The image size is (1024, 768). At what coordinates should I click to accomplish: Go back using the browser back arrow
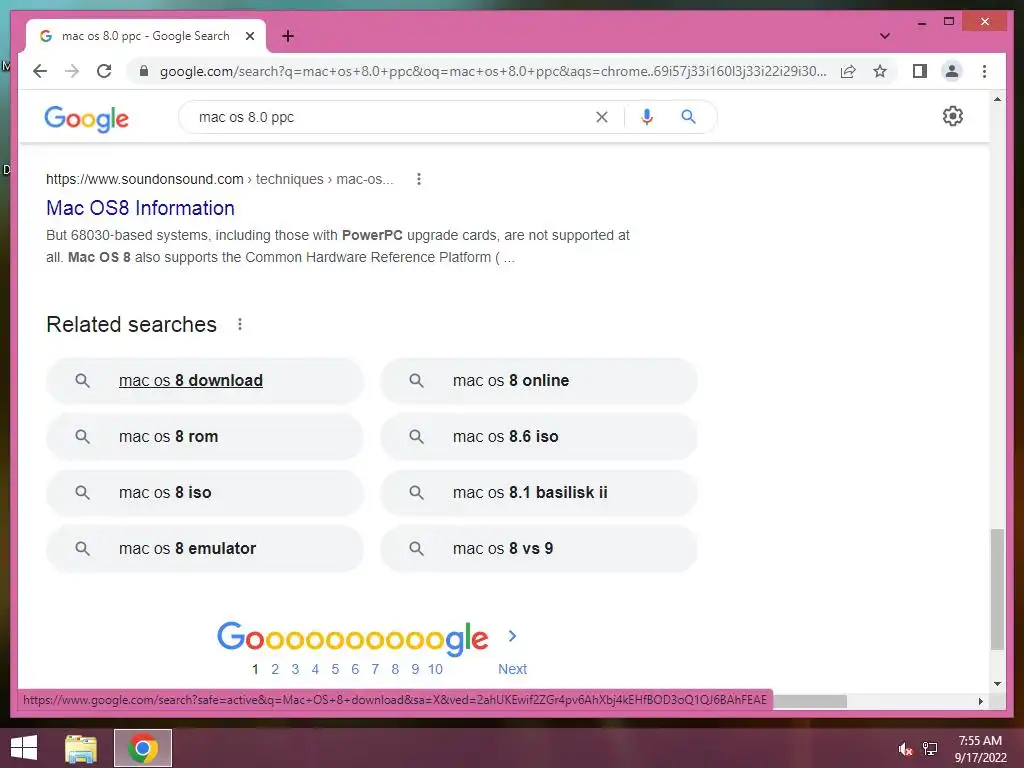coord(40,71)
